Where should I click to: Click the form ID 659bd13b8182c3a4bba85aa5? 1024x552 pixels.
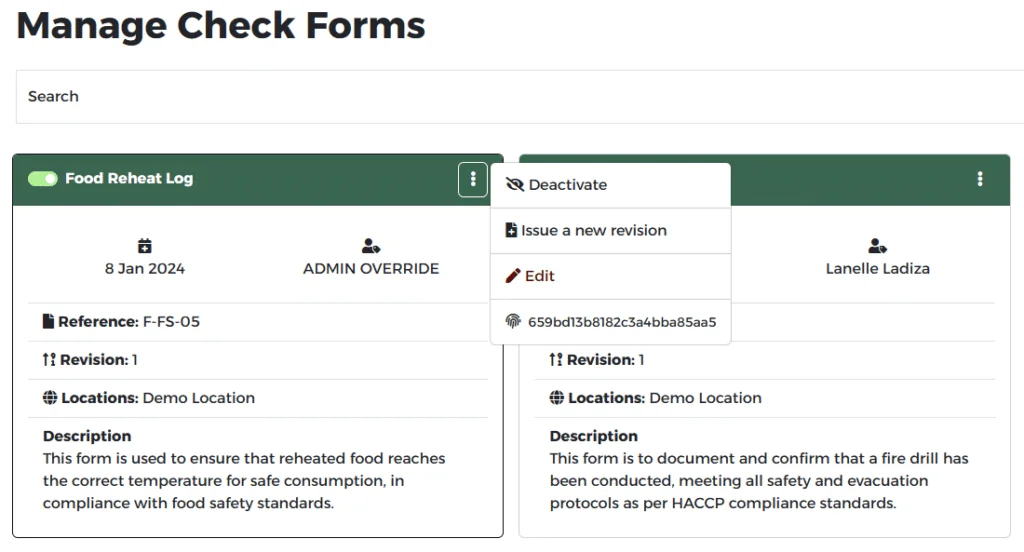[621, 322]
